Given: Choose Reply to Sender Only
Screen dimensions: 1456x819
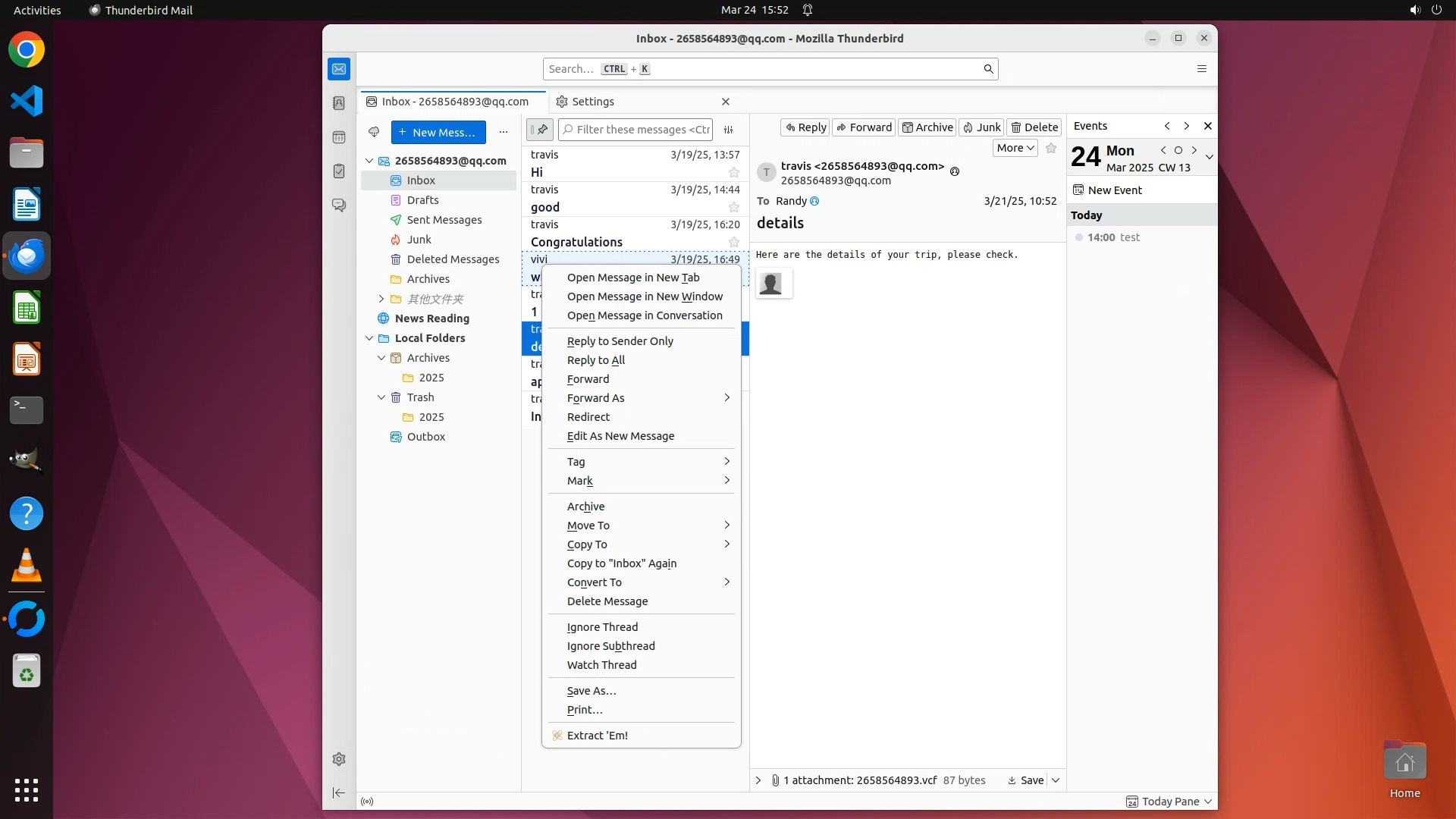Looking at the screenshot, I should point(620,341).
